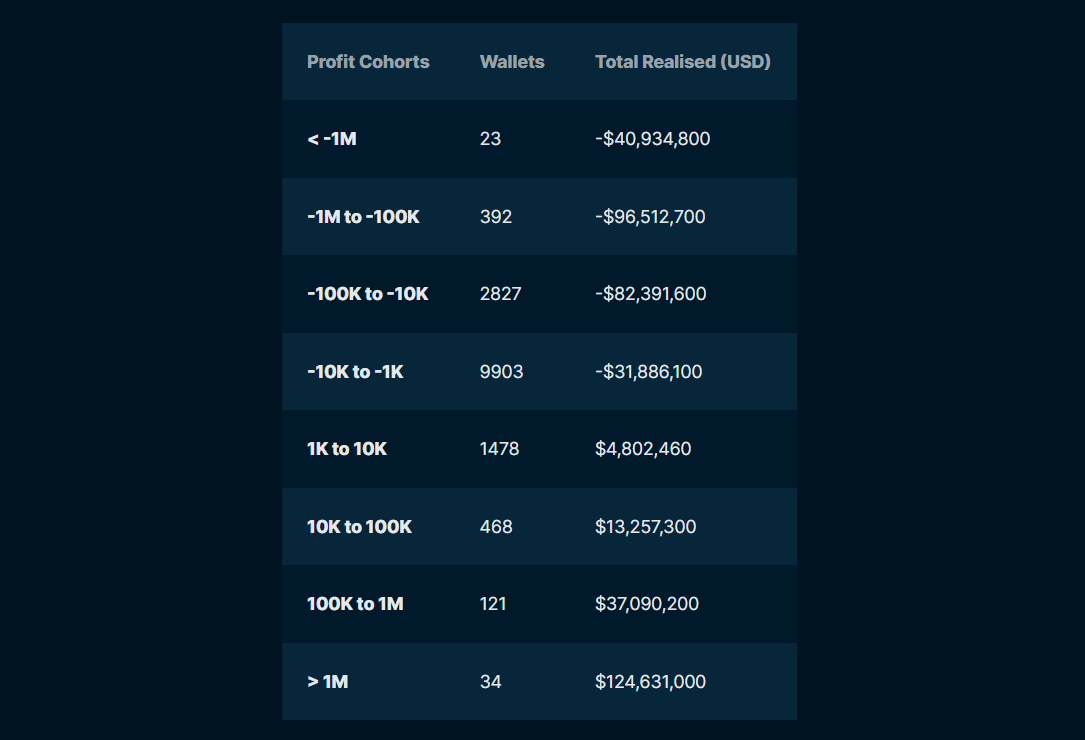Click the $37,090,200 realised value
This screenshot has width=1085, height=740.
tap(647, 604)
